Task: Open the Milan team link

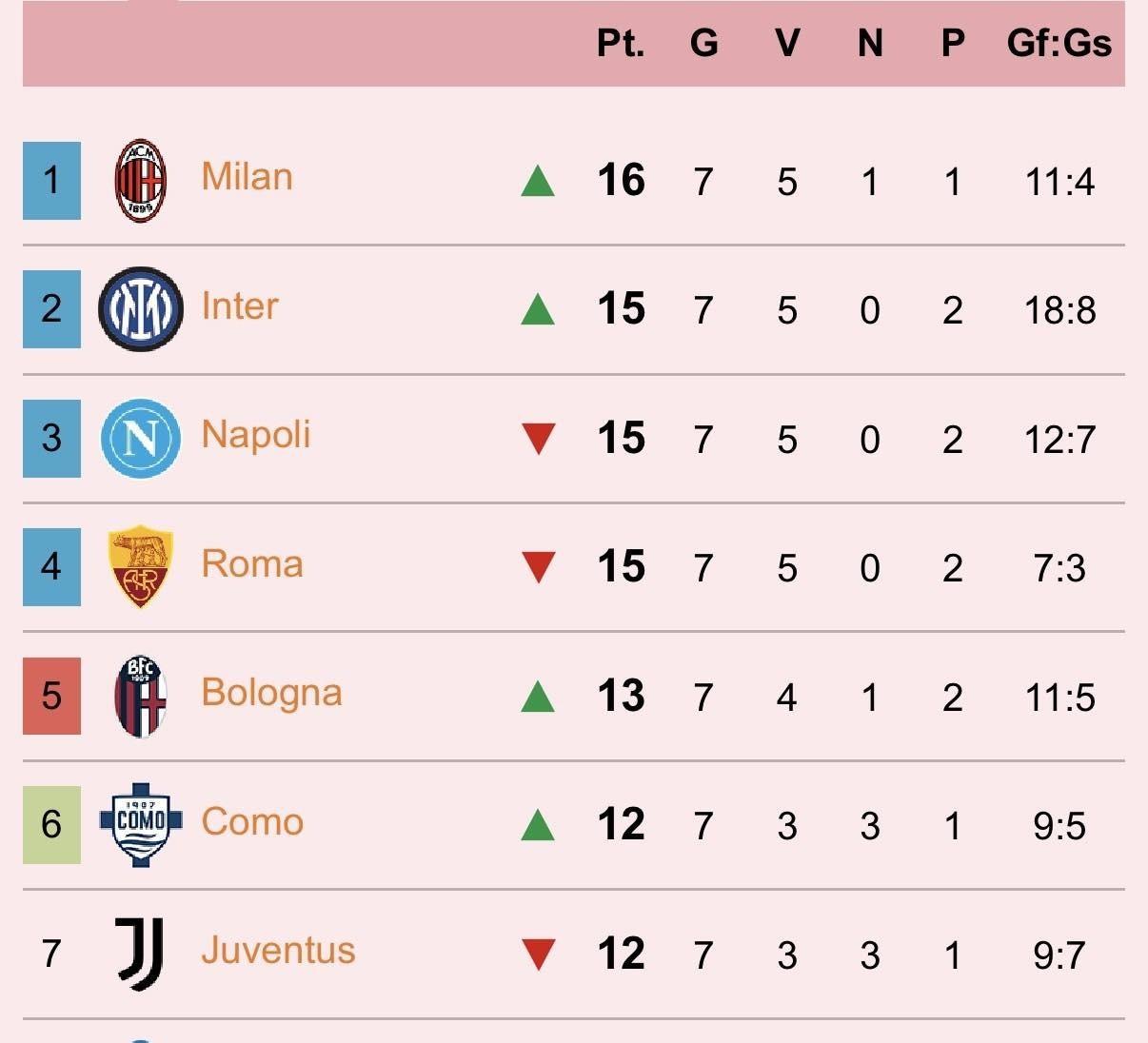Action: pos(247,177)
